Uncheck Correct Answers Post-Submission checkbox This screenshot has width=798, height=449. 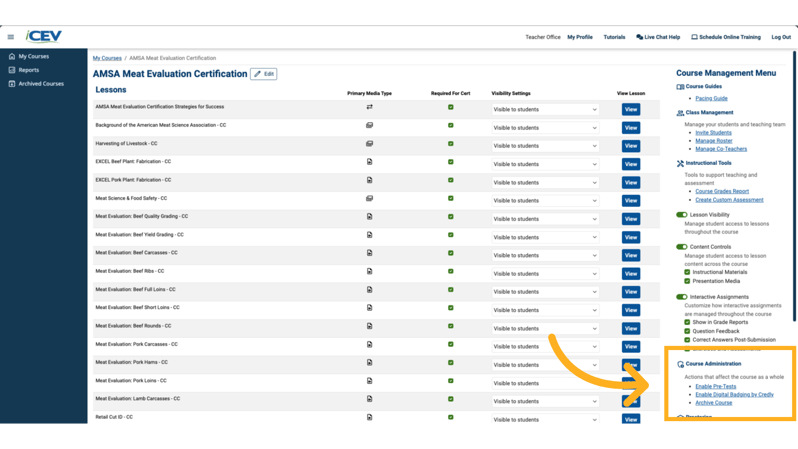pos(687,340)
